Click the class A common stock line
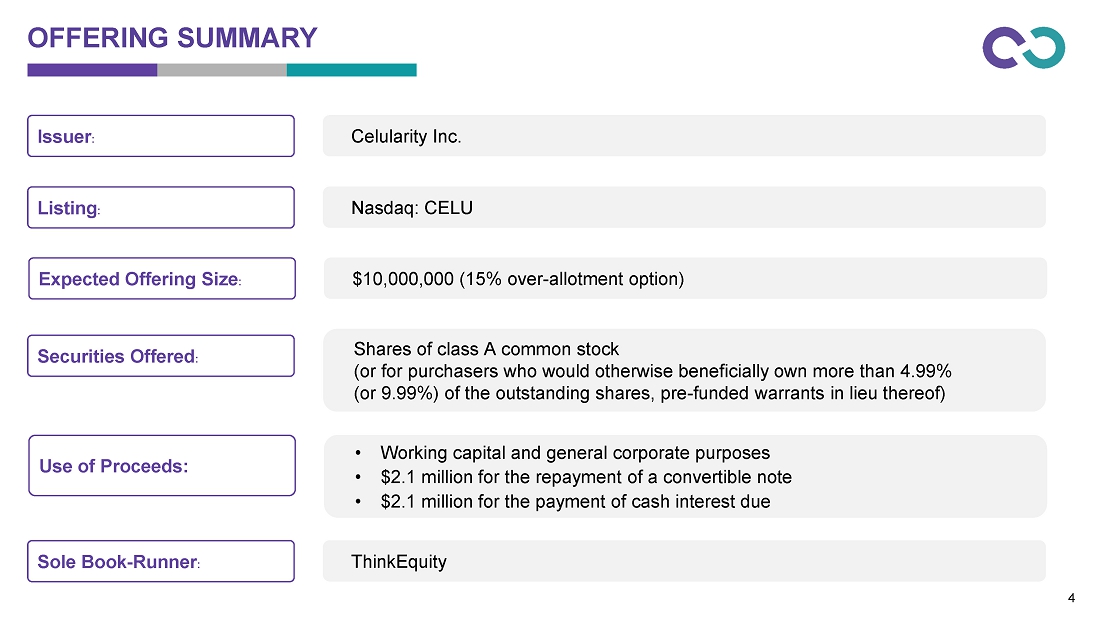Screen dimensions: 1100x619 click(487, 349)
